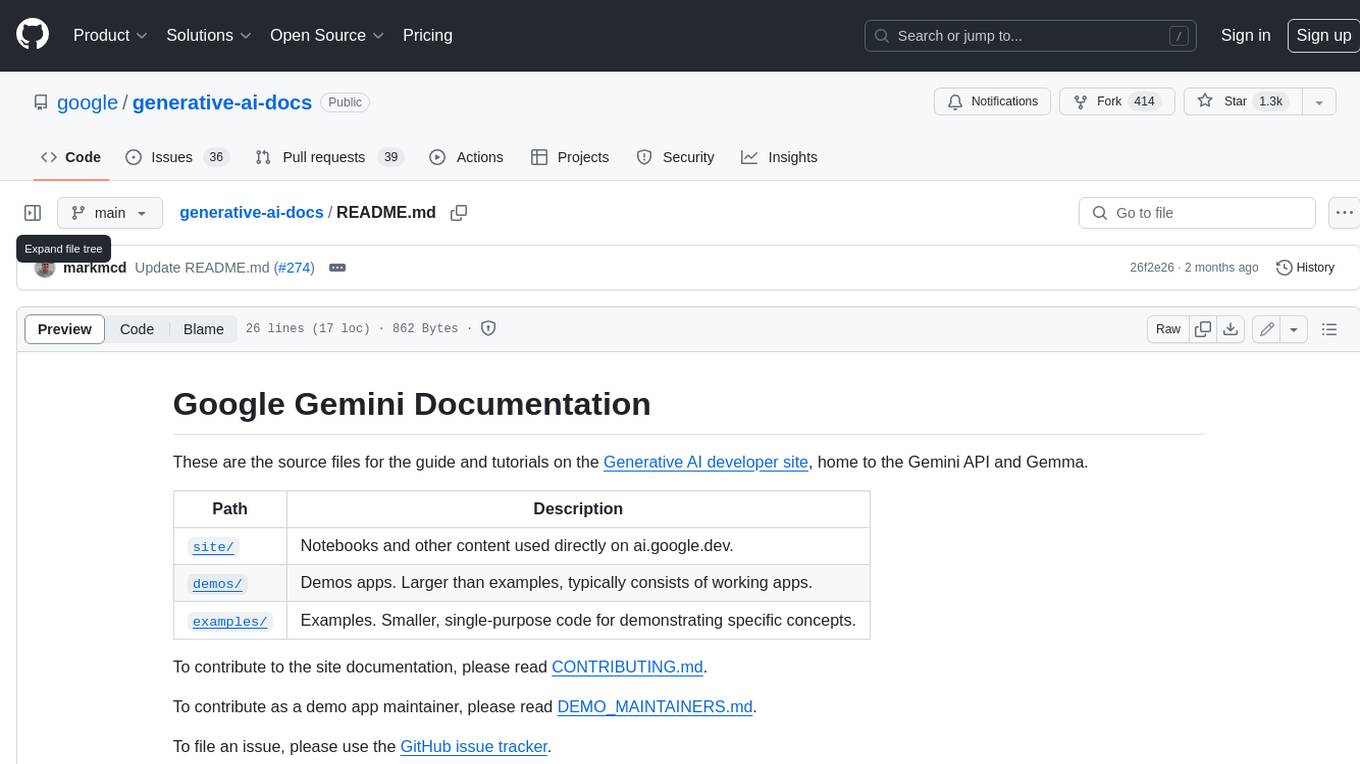The height and width of the screenshot is (764, 1360).
Task: Expand the Open Source menu
Action: pyautogui.click(x=327, y=35)
